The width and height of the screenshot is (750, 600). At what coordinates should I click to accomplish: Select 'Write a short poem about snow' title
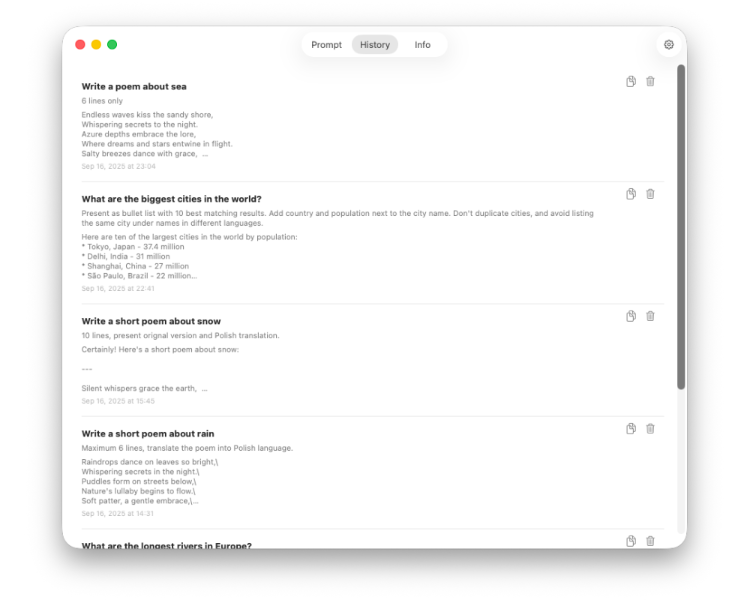151,321
